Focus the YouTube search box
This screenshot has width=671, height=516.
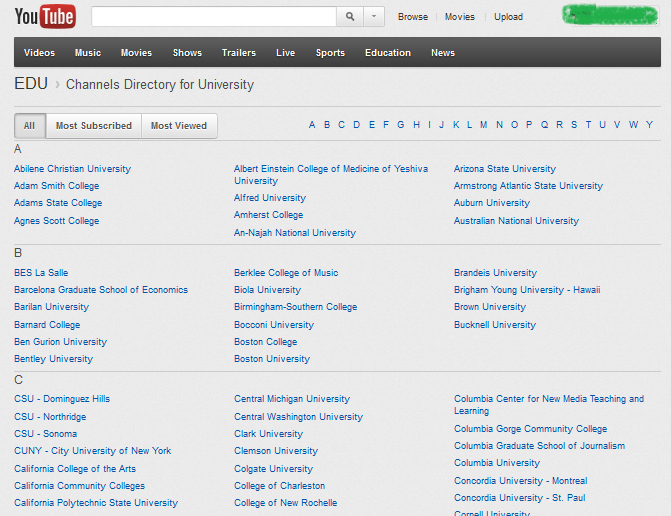pos(214,17)
